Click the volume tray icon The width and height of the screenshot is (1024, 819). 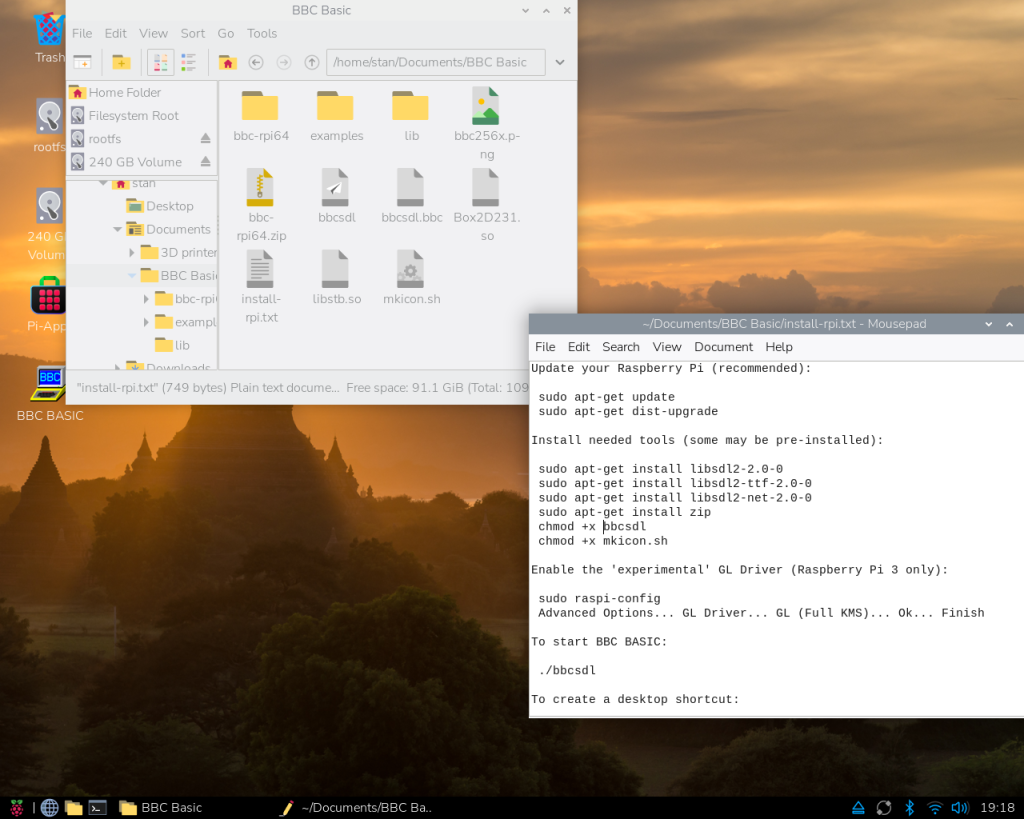tap(960, 807)
